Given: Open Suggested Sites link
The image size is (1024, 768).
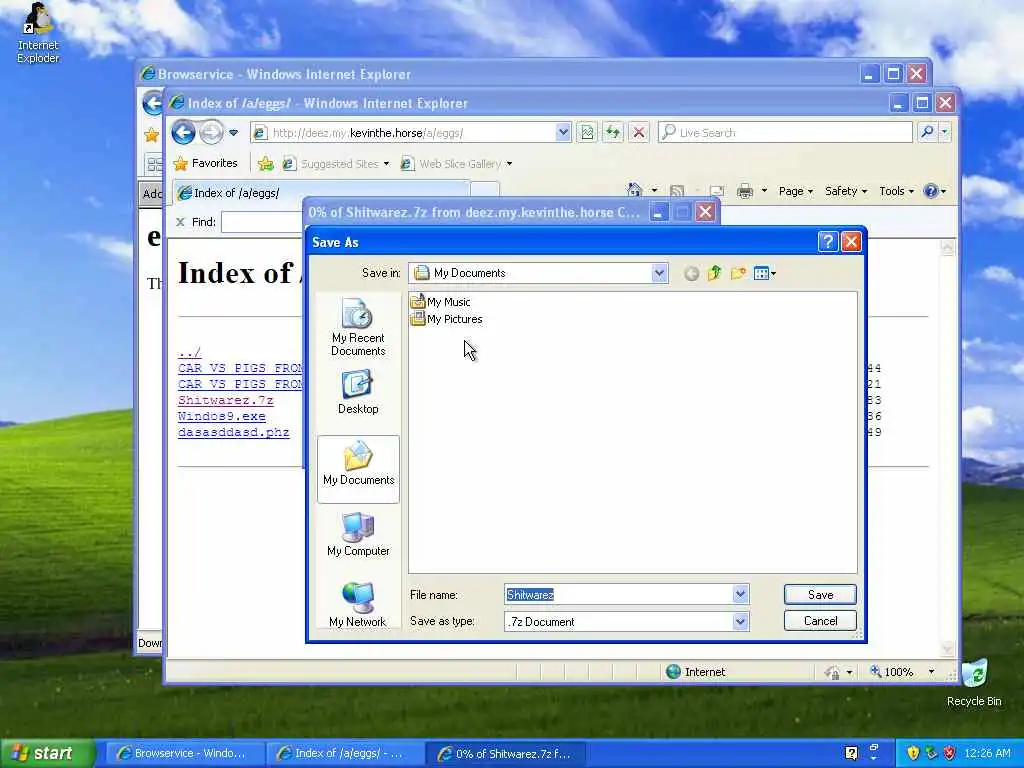Looking at the screenshot, I should click(x=336, y=164).
